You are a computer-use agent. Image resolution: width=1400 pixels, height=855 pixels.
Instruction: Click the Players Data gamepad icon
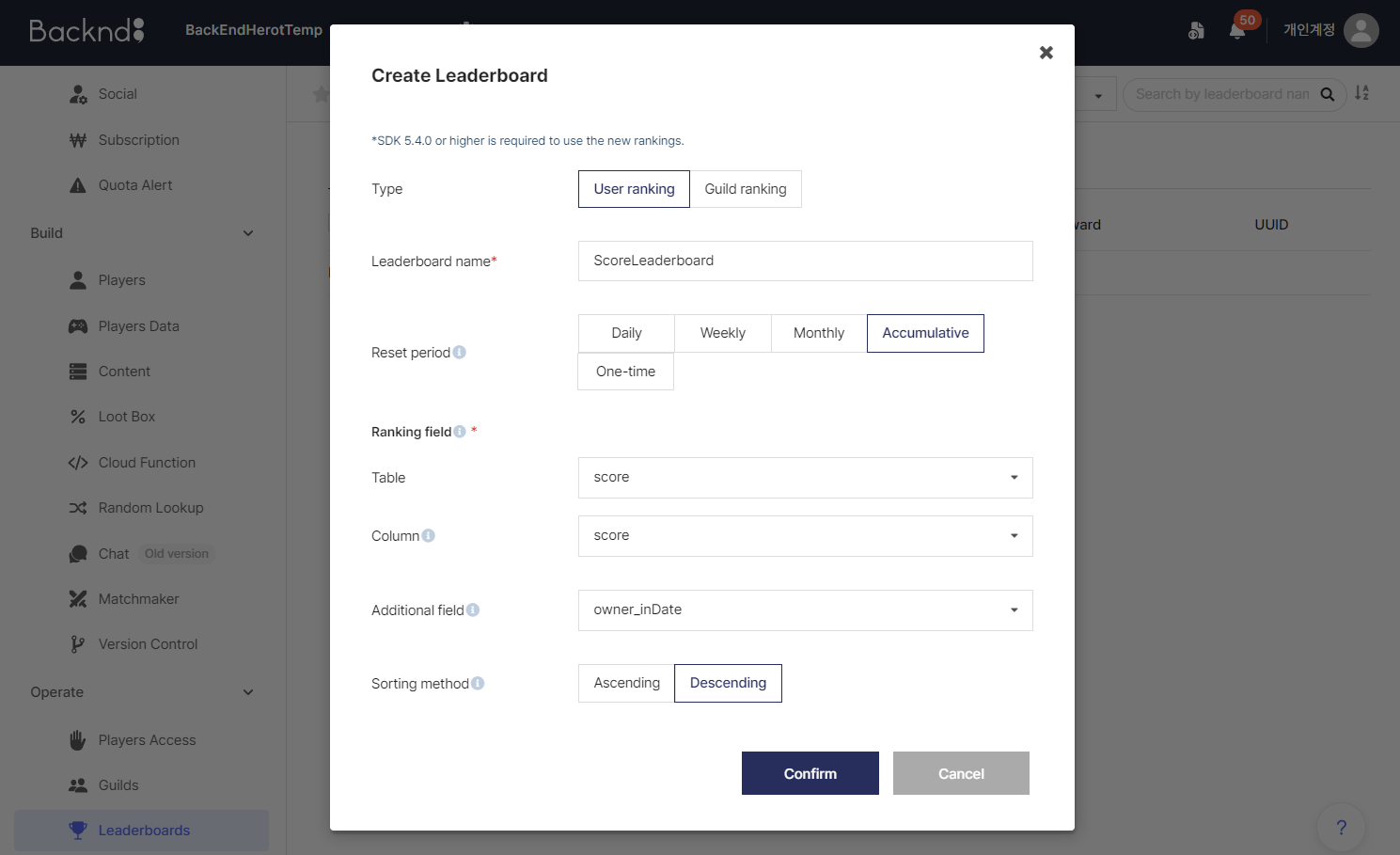78,326
